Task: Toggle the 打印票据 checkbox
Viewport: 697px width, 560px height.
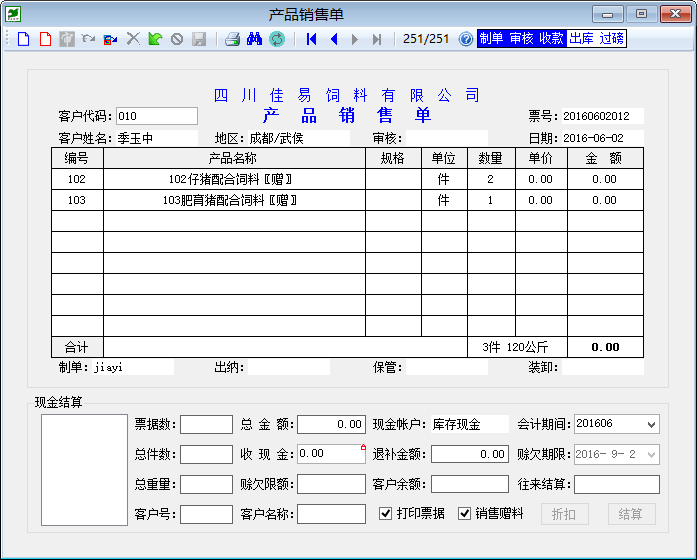Action: point(386,514)
